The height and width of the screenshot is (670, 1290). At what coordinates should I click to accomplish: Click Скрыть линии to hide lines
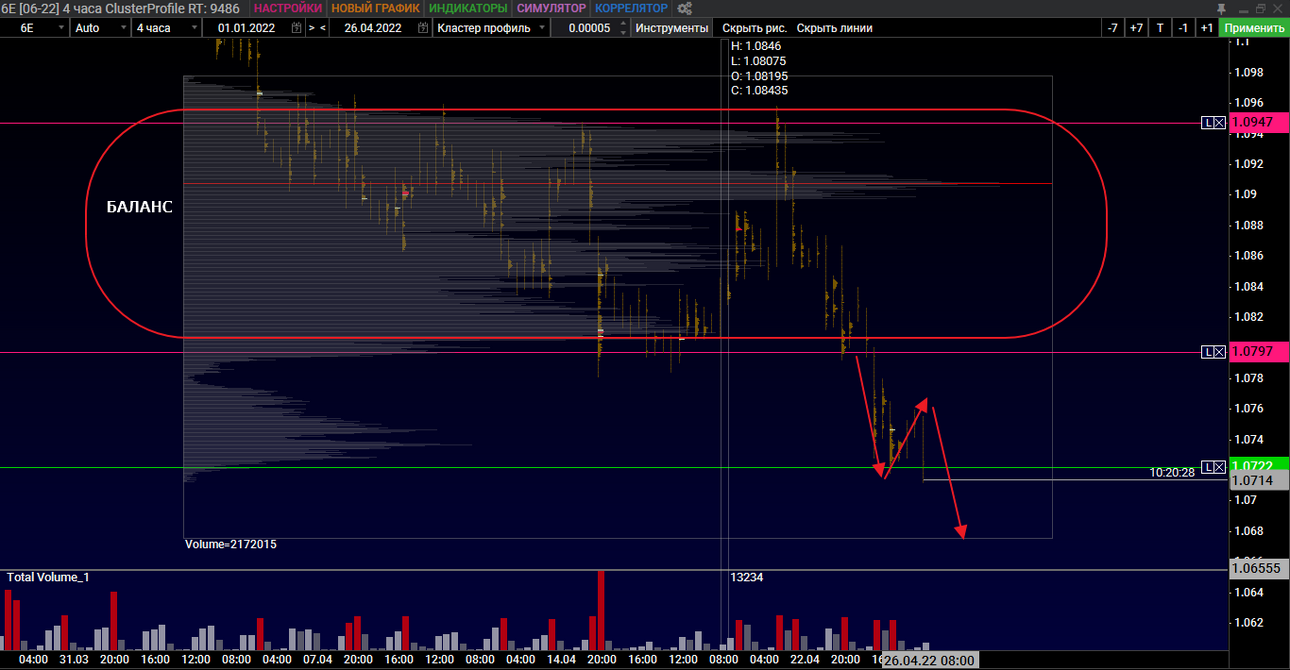pos(834,28)
